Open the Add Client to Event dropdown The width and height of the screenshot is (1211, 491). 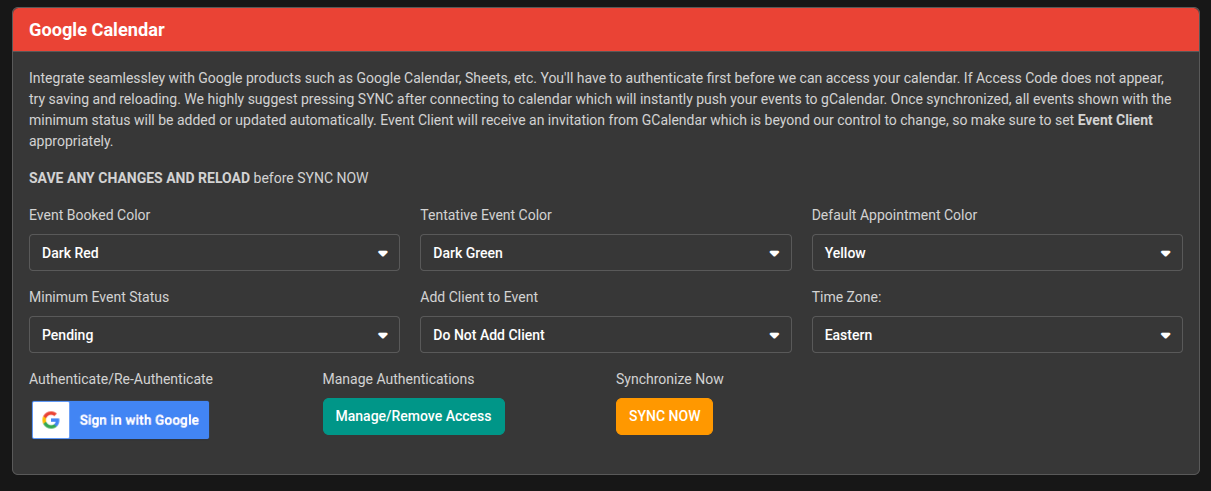pos(606,335)
